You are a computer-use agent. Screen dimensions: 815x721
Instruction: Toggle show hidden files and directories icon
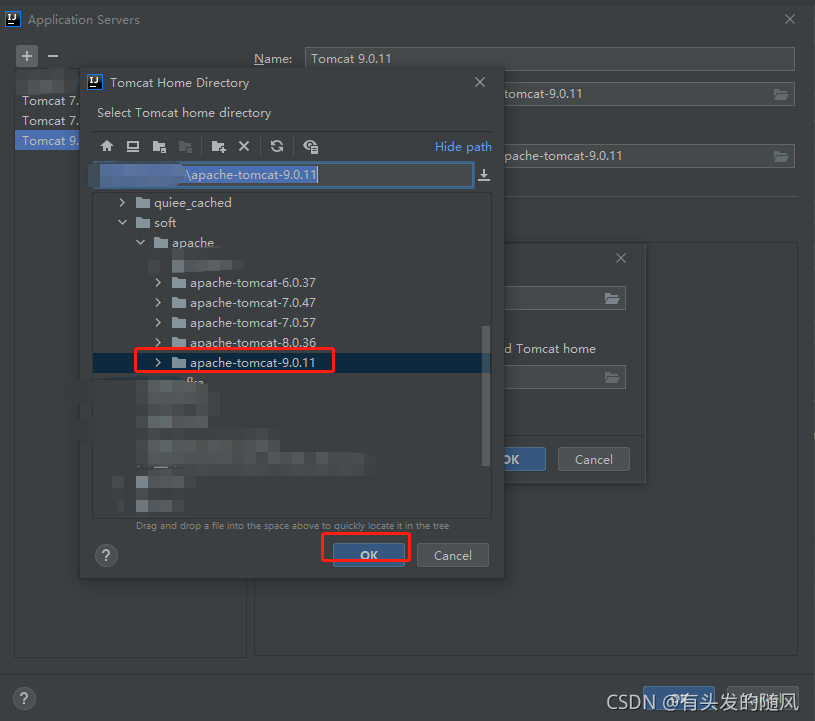pyautogui.click(x=310, y=147)
